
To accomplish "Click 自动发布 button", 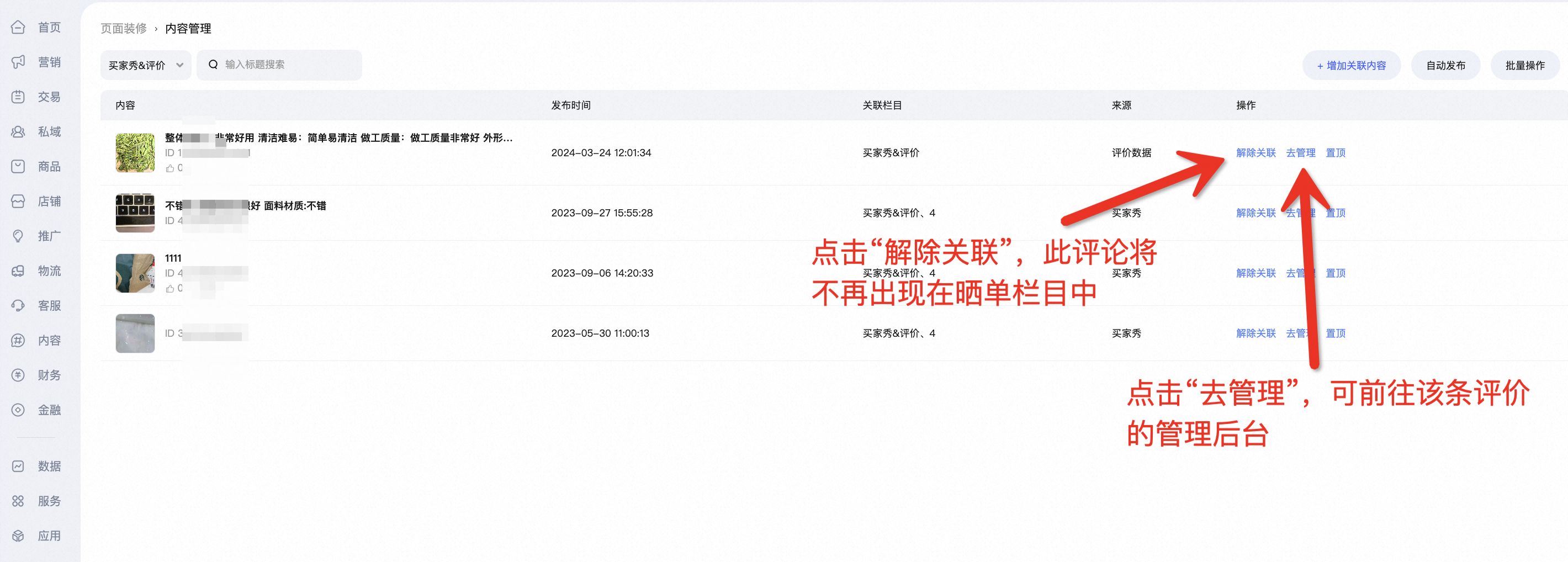I will [1445, 65].
